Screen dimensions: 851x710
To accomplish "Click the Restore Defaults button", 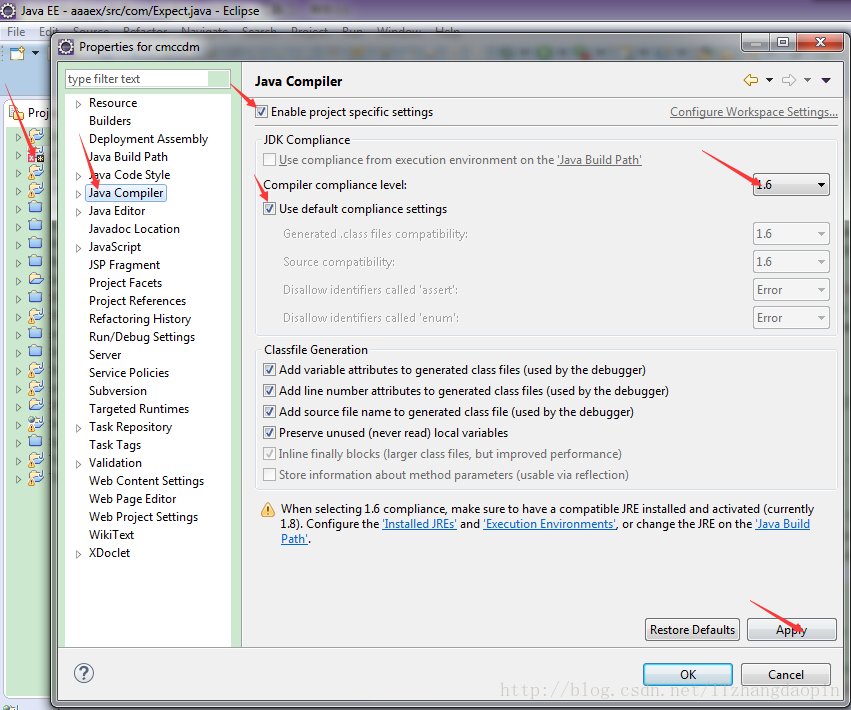I will pos(692,630).
